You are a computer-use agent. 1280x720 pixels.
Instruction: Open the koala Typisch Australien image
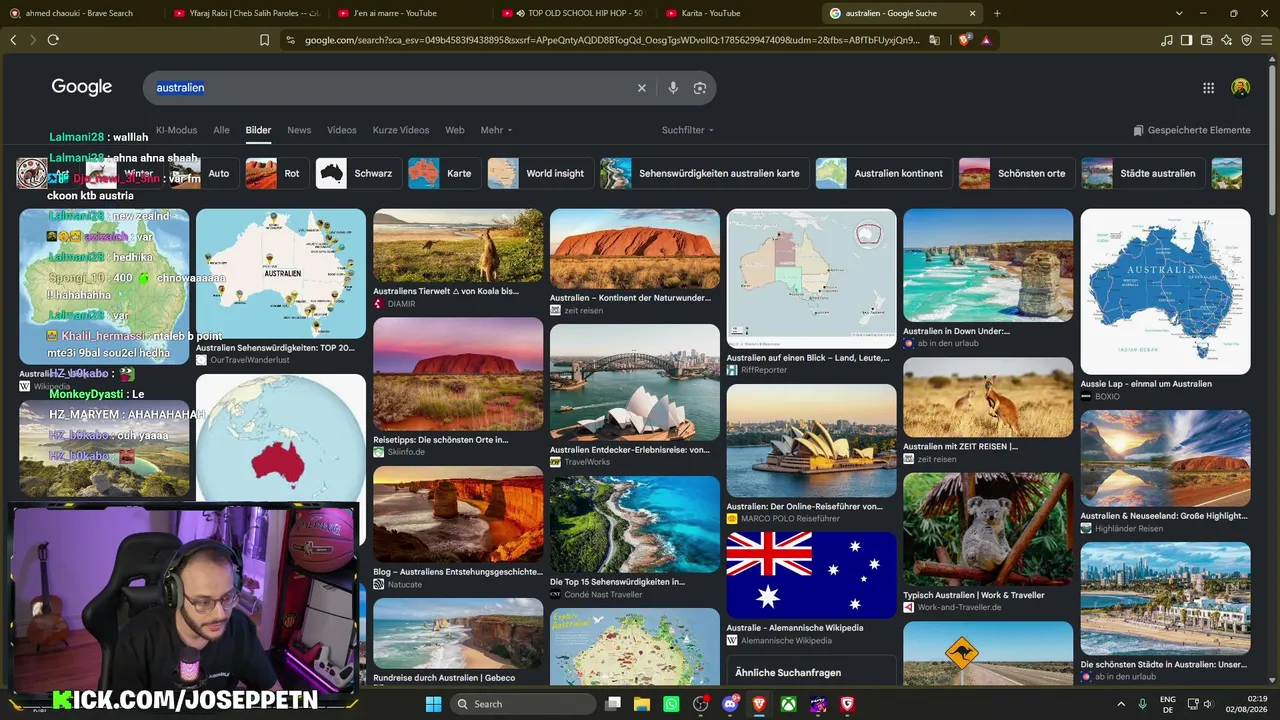click(988, 529)
